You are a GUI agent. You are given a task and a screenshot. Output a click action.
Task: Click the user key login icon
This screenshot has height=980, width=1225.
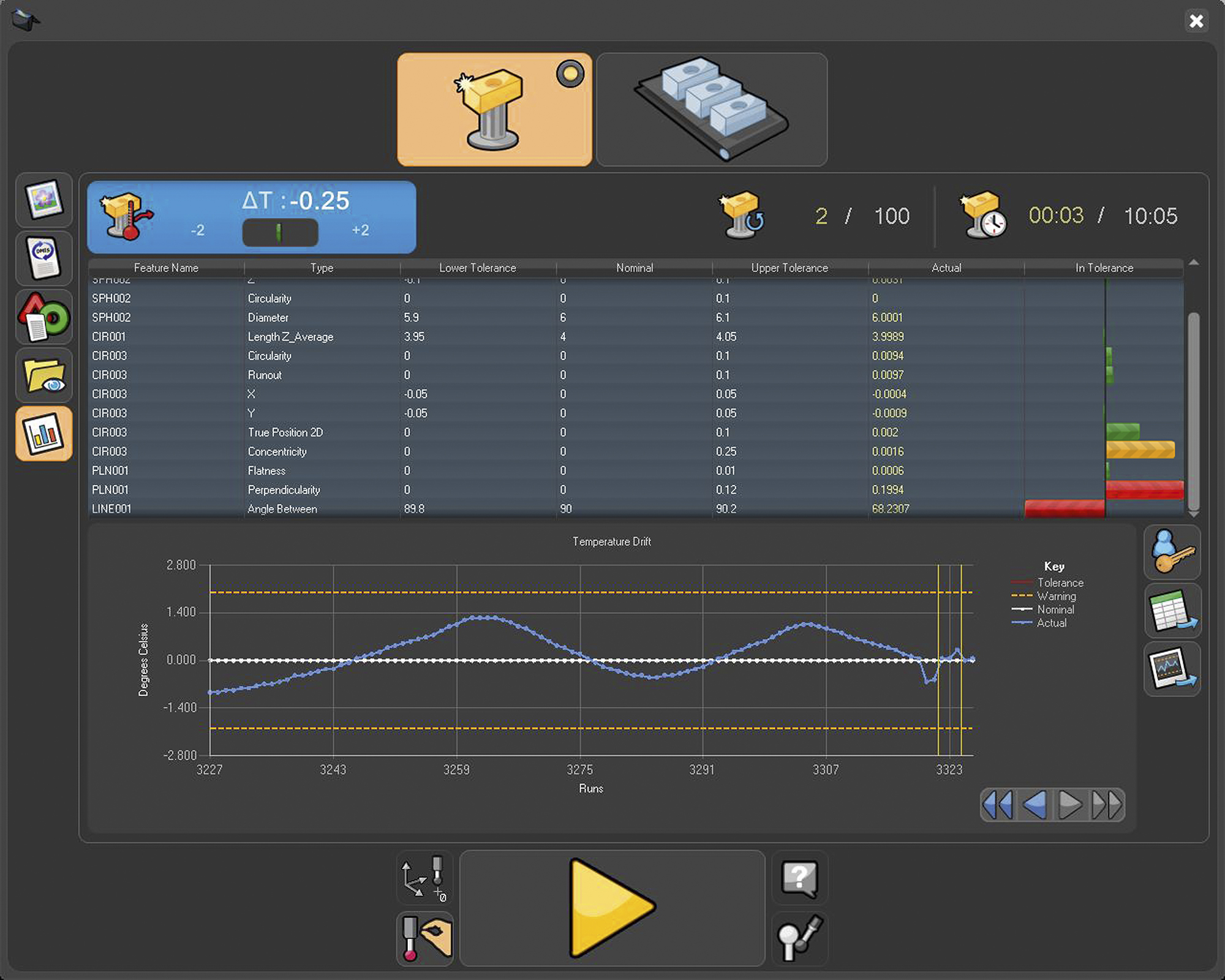[x=1172, y=552]
